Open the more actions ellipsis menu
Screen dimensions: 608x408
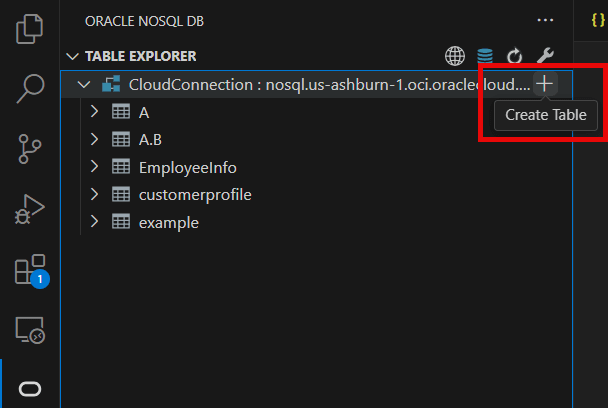coord(544,20)
